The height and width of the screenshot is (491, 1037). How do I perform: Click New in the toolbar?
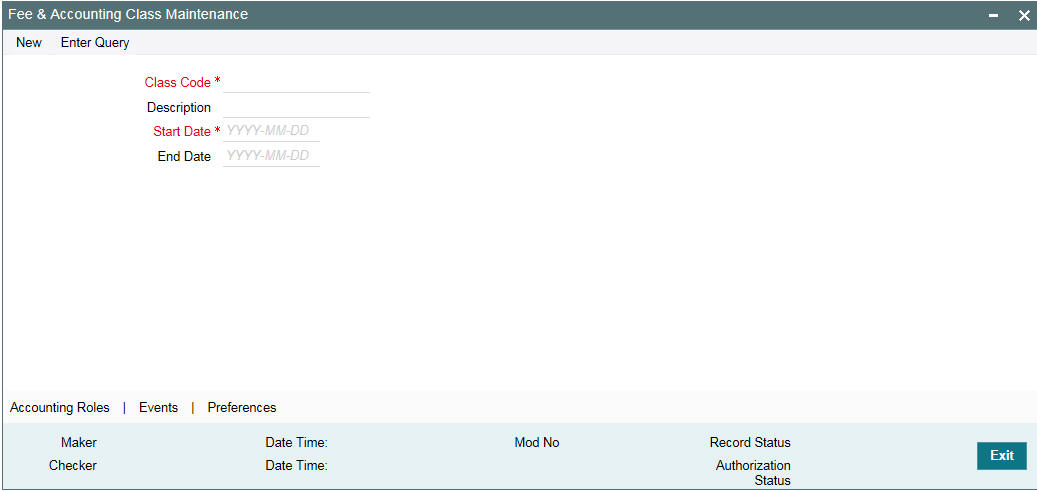tap(29, 42)
